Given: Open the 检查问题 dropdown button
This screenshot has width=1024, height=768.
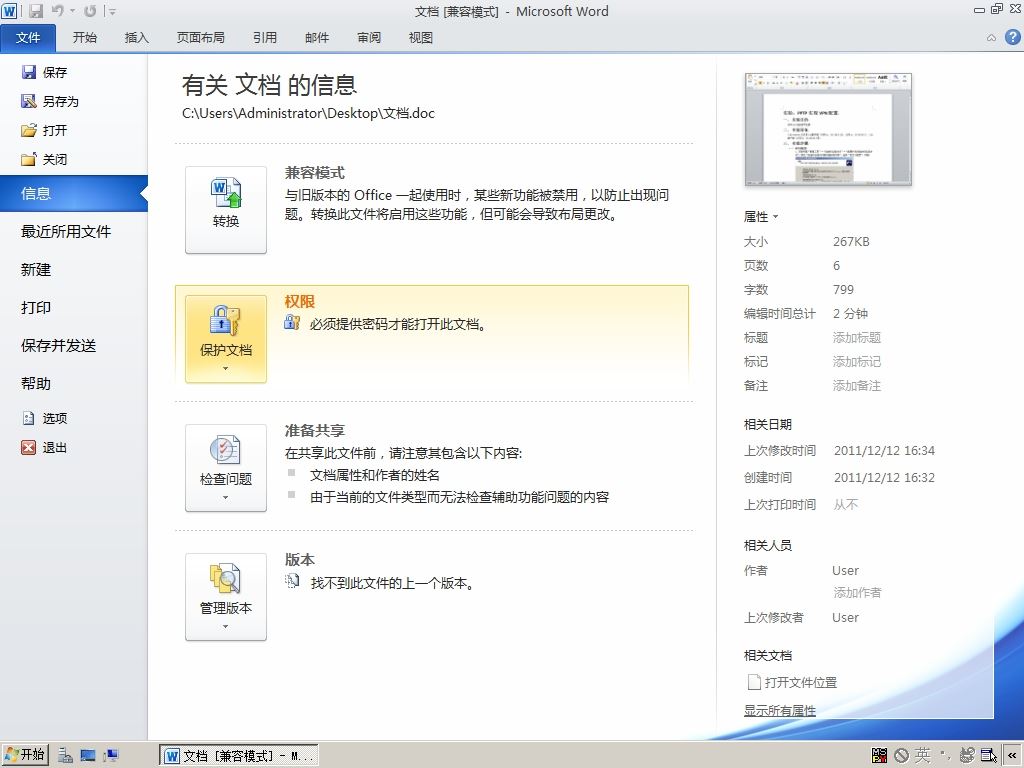Looking at the screenshot, I should tap(226, 468).
